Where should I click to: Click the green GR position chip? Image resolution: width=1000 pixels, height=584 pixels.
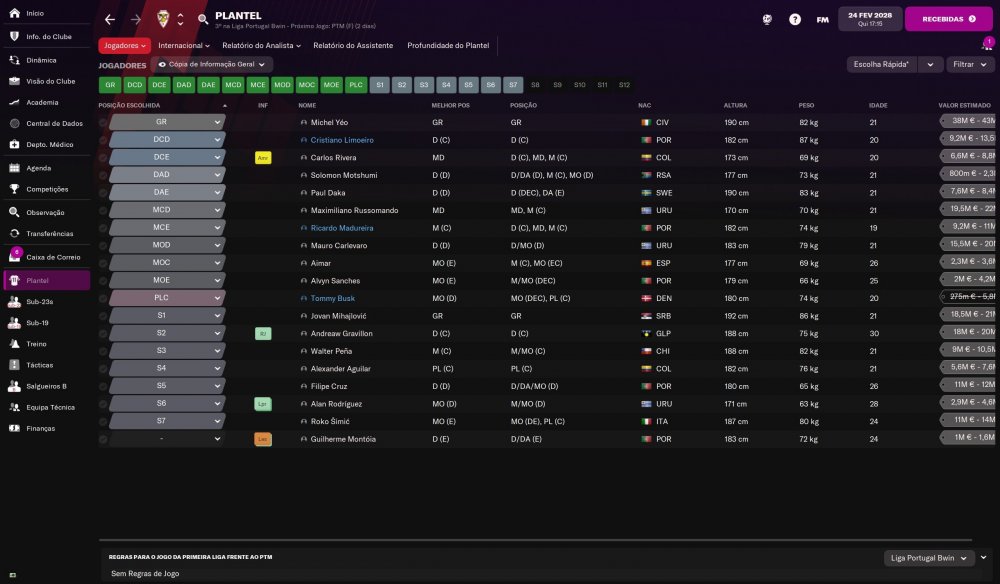pos(110,85)
